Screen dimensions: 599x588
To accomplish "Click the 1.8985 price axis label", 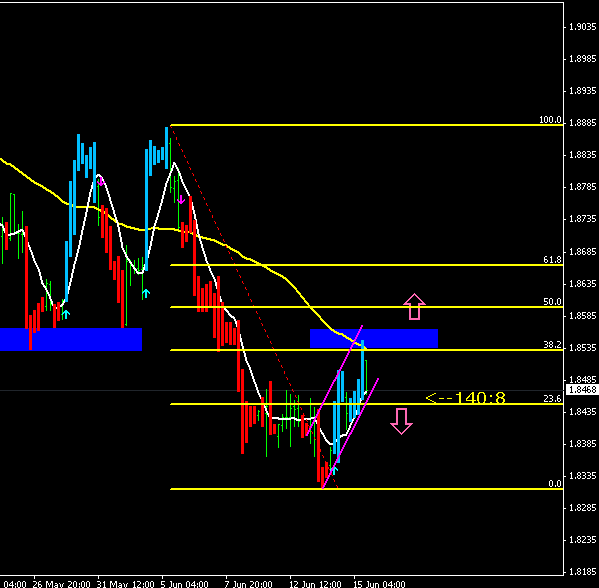I will [x=583, y=59].
